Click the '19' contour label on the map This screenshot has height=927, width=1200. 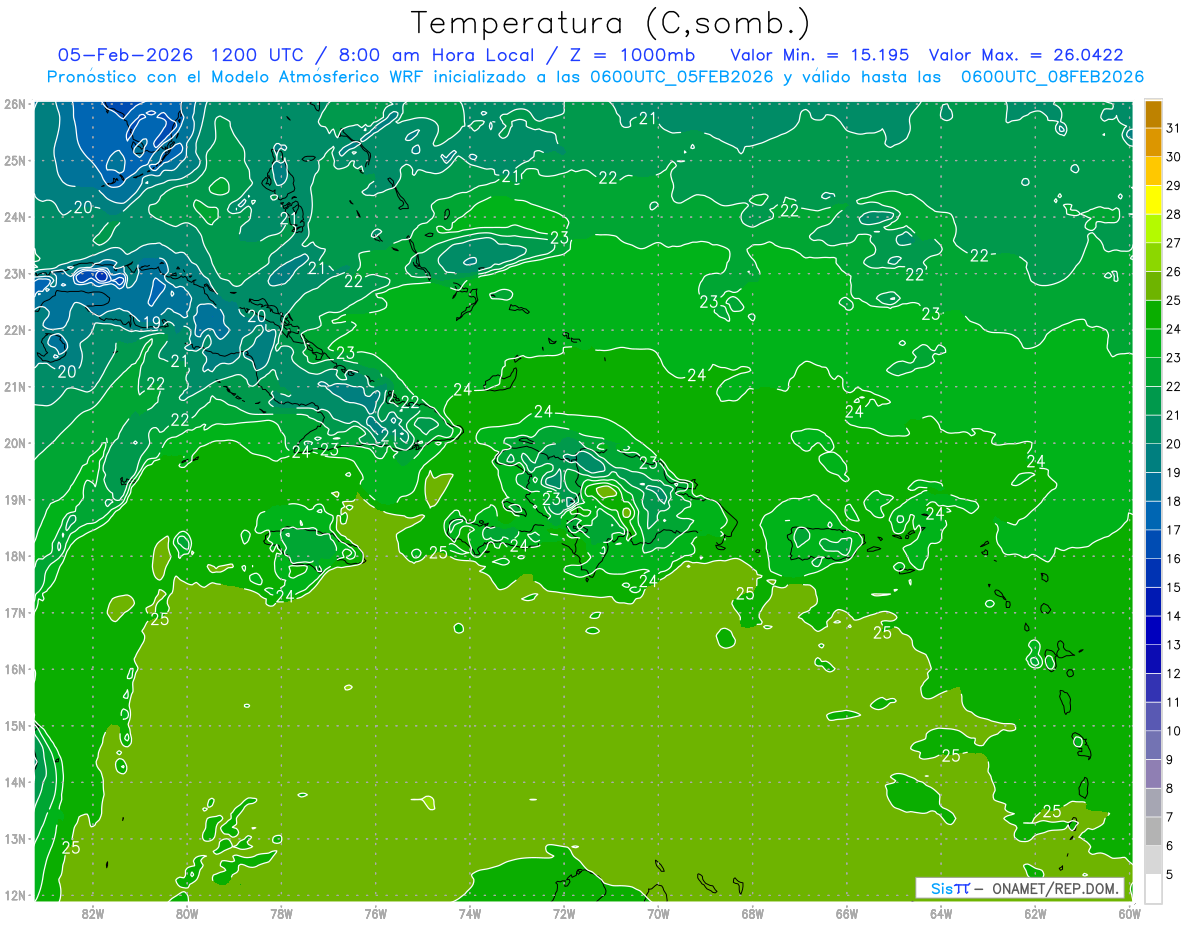[x=153, y=322]
